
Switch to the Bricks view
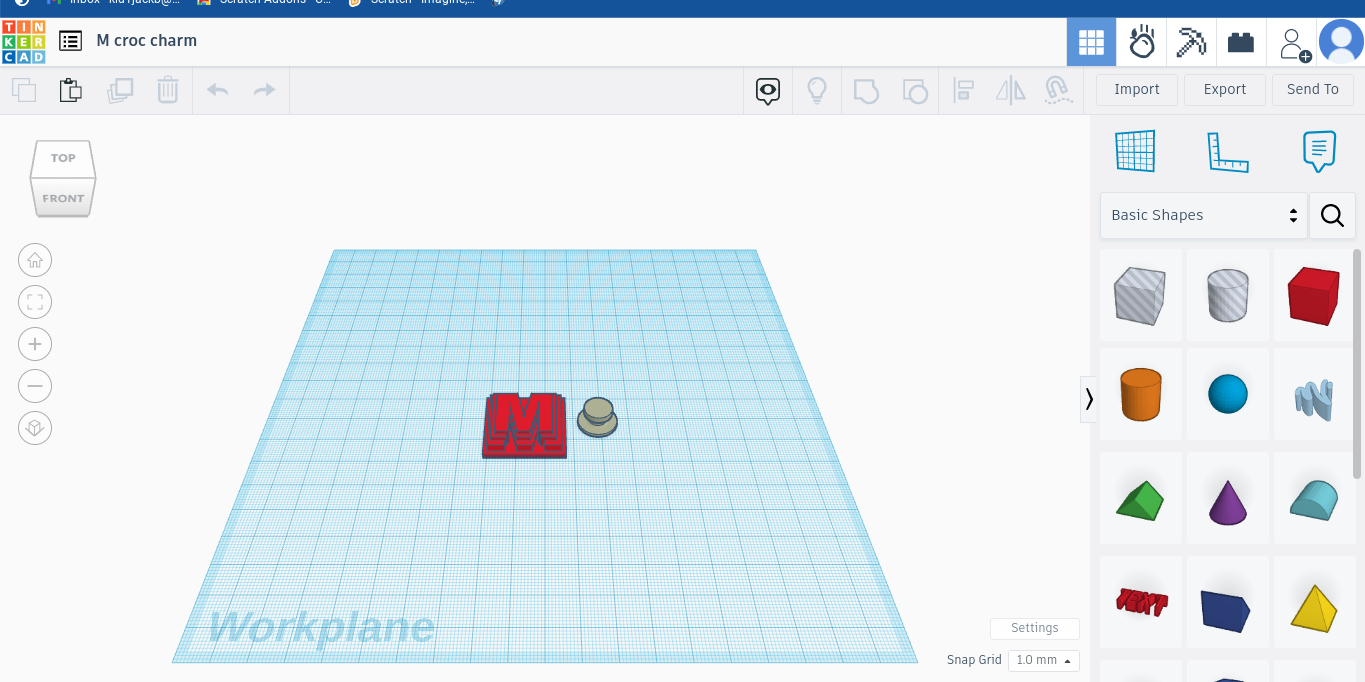pos(1241,42)
